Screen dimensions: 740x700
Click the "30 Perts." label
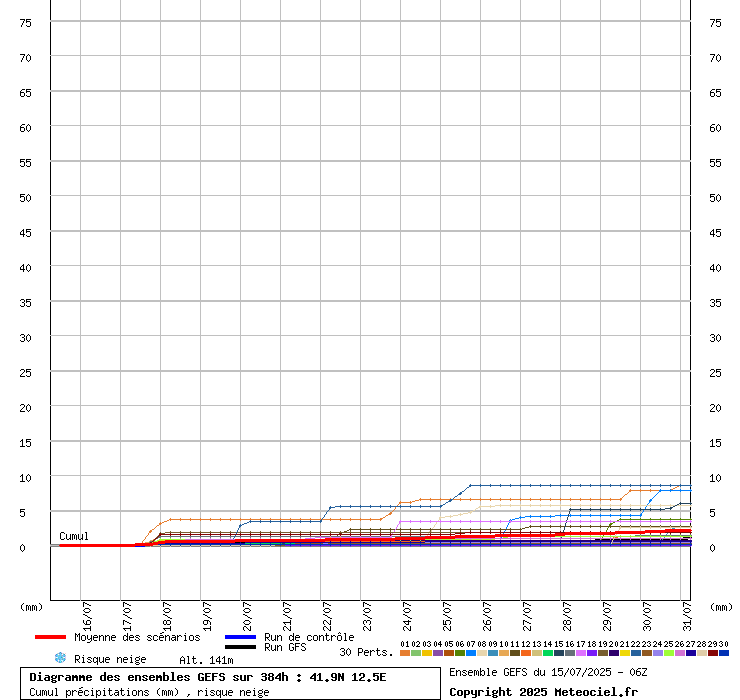click(366, 652)
